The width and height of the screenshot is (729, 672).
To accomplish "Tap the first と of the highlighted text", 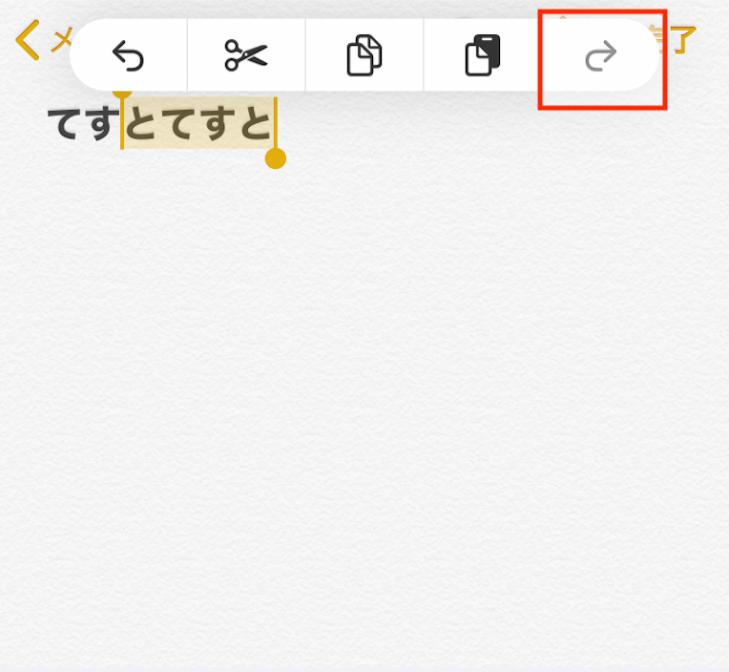I will tap(141, 124).
